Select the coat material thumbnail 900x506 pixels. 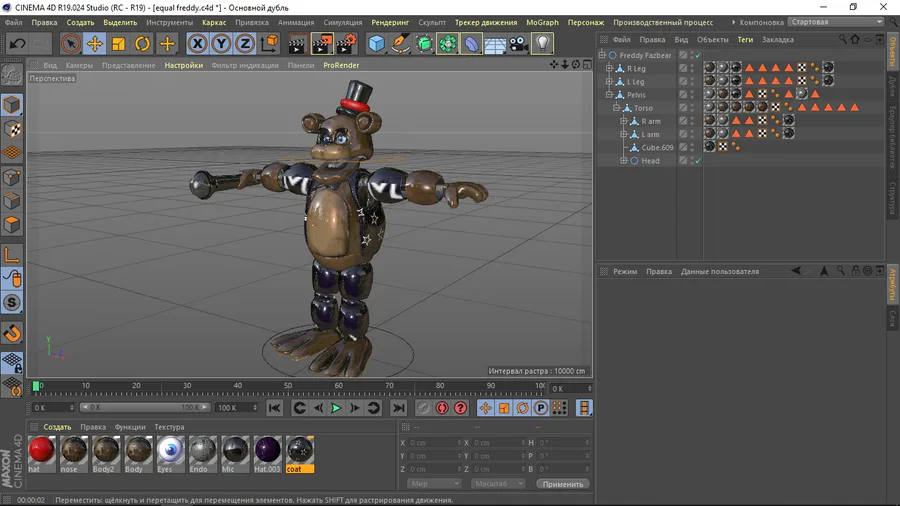(300, 450)
